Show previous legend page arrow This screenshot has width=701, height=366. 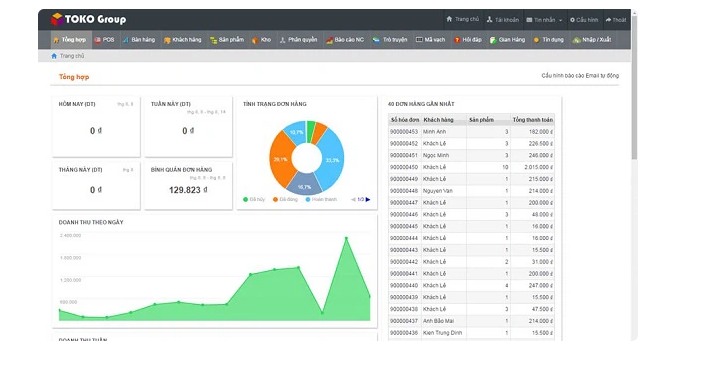coord(353,199)
